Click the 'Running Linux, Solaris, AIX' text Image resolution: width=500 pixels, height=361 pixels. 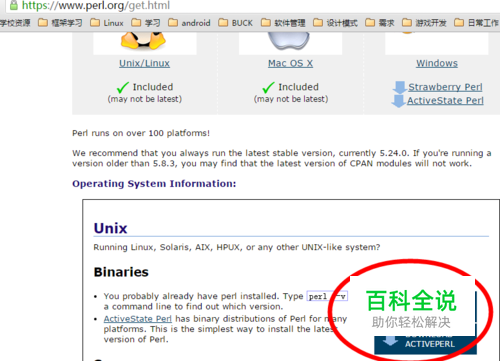tap(237, 247)
